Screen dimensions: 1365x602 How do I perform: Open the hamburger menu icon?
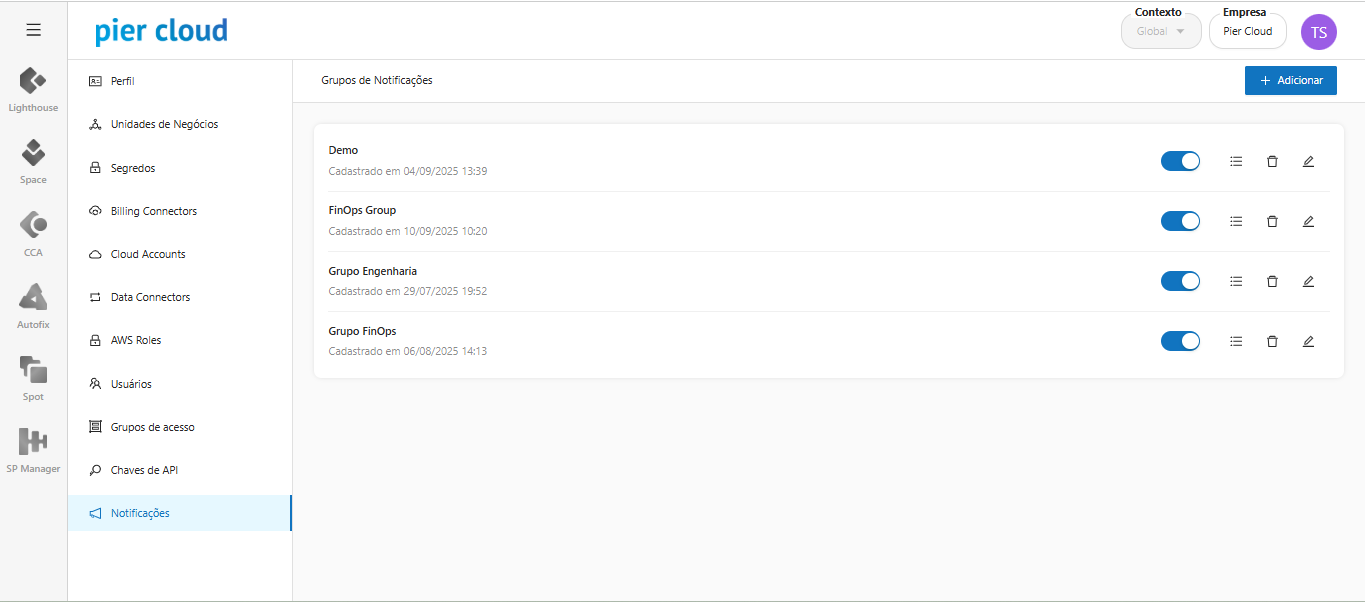pyautogui.click(x=33, y=30)
